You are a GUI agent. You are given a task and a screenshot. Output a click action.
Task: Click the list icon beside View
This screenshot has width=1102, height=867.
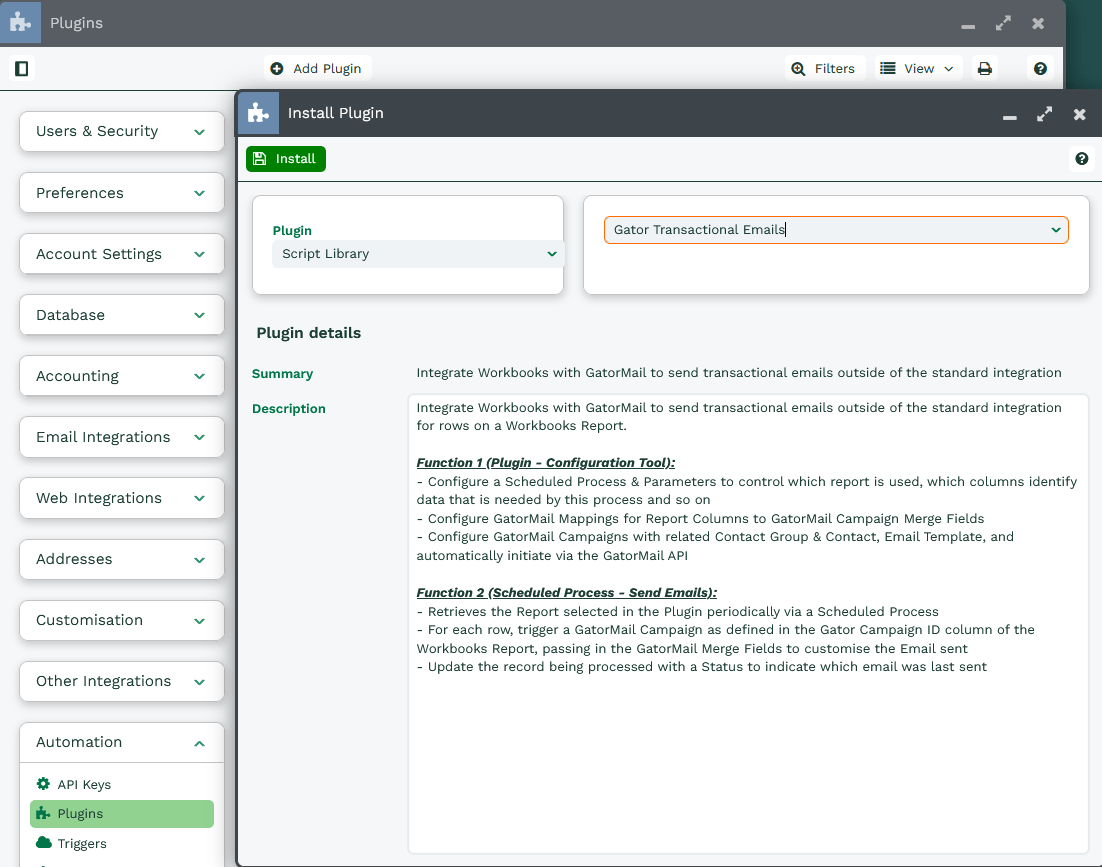(888, 68)
